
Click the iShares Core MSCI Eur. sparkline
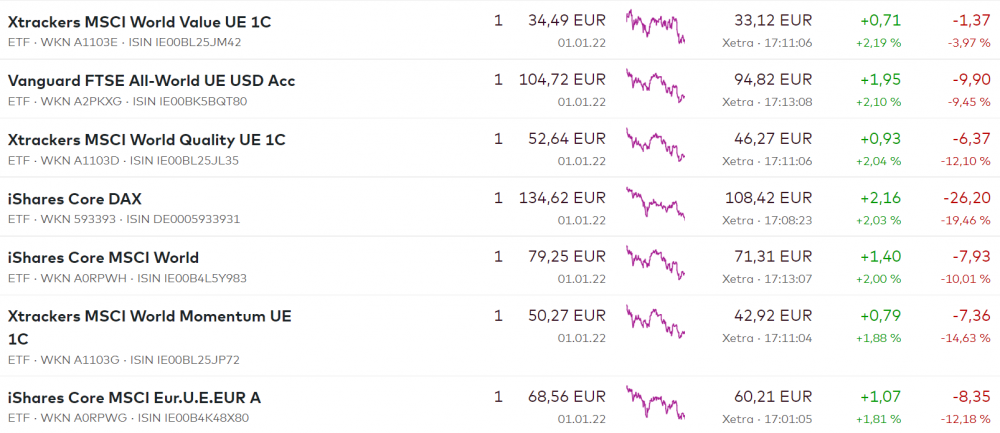(656, 403)
